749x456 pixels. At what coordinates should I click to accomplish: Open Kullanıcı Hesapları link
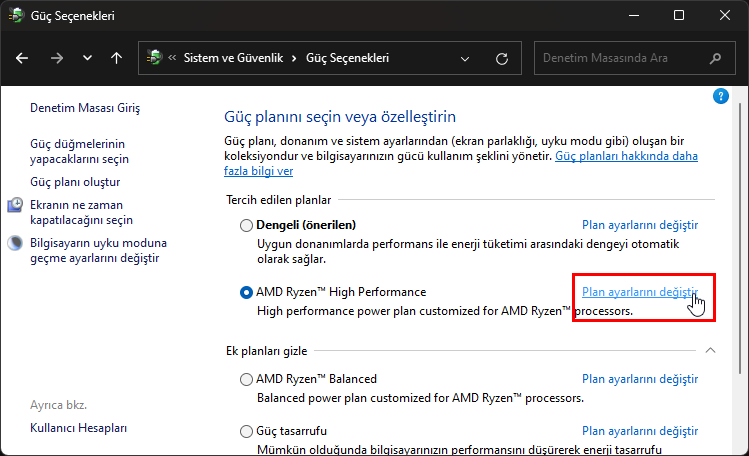coord(78,428)
